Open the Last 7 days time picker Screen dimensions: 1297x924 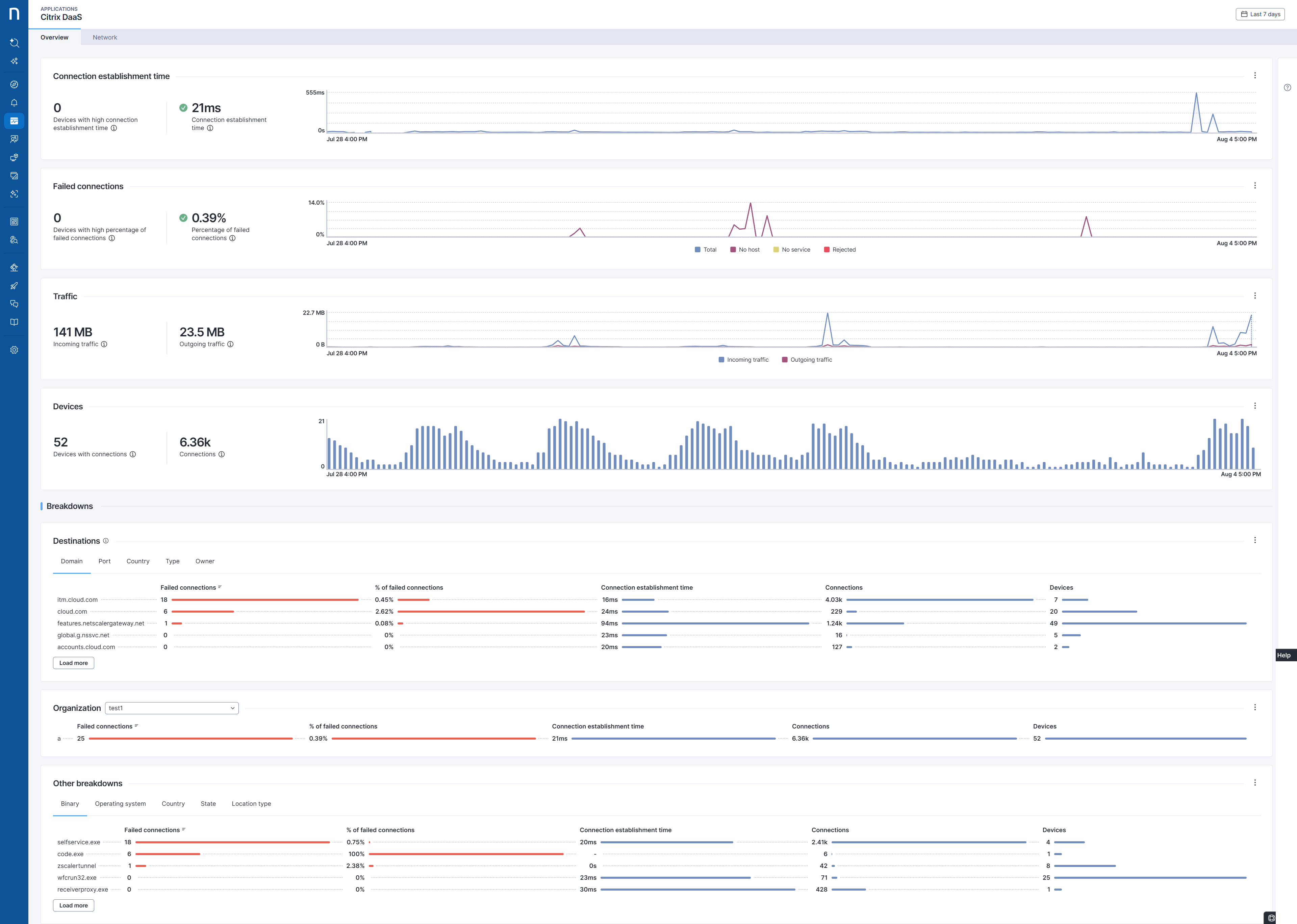1260,14
